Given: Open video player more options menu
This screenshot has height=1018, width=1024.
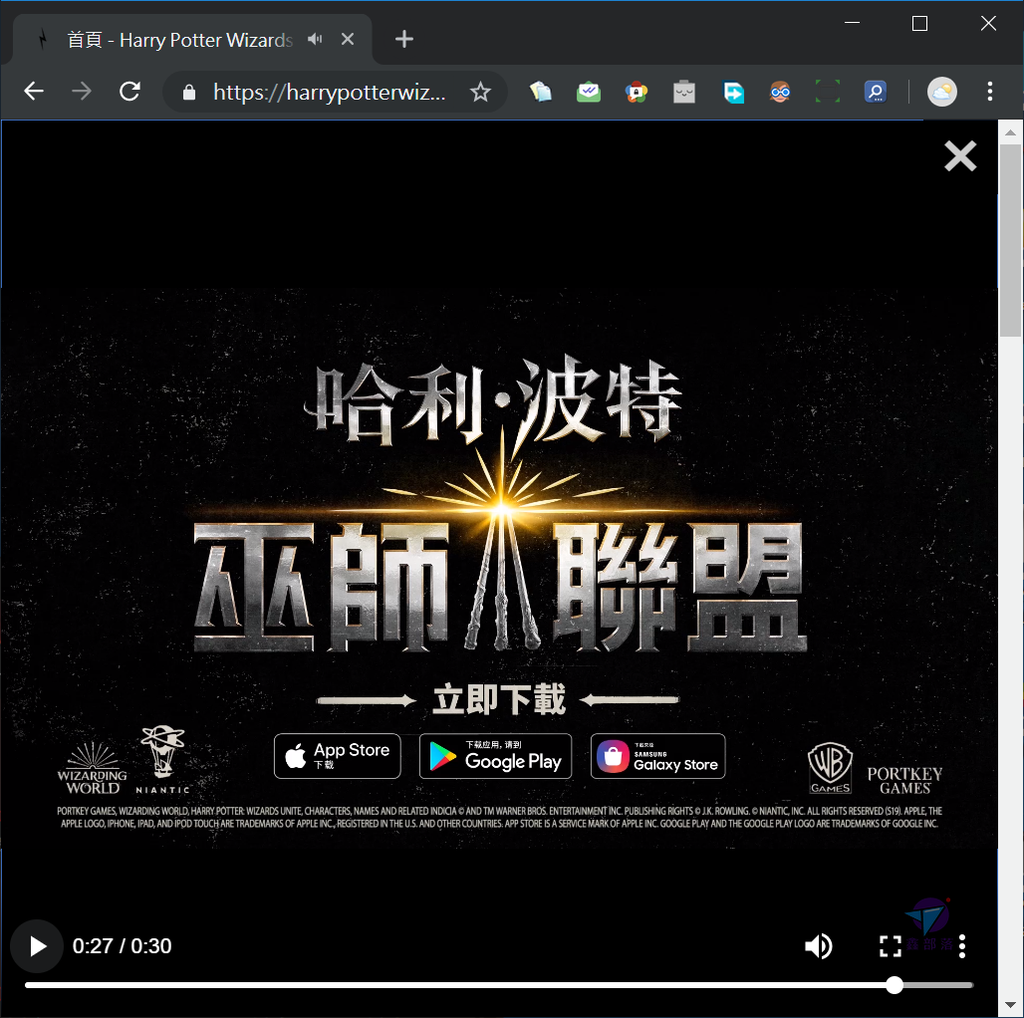Looking at the screenshot, I should pyautogui.click(x=962, y=946).
